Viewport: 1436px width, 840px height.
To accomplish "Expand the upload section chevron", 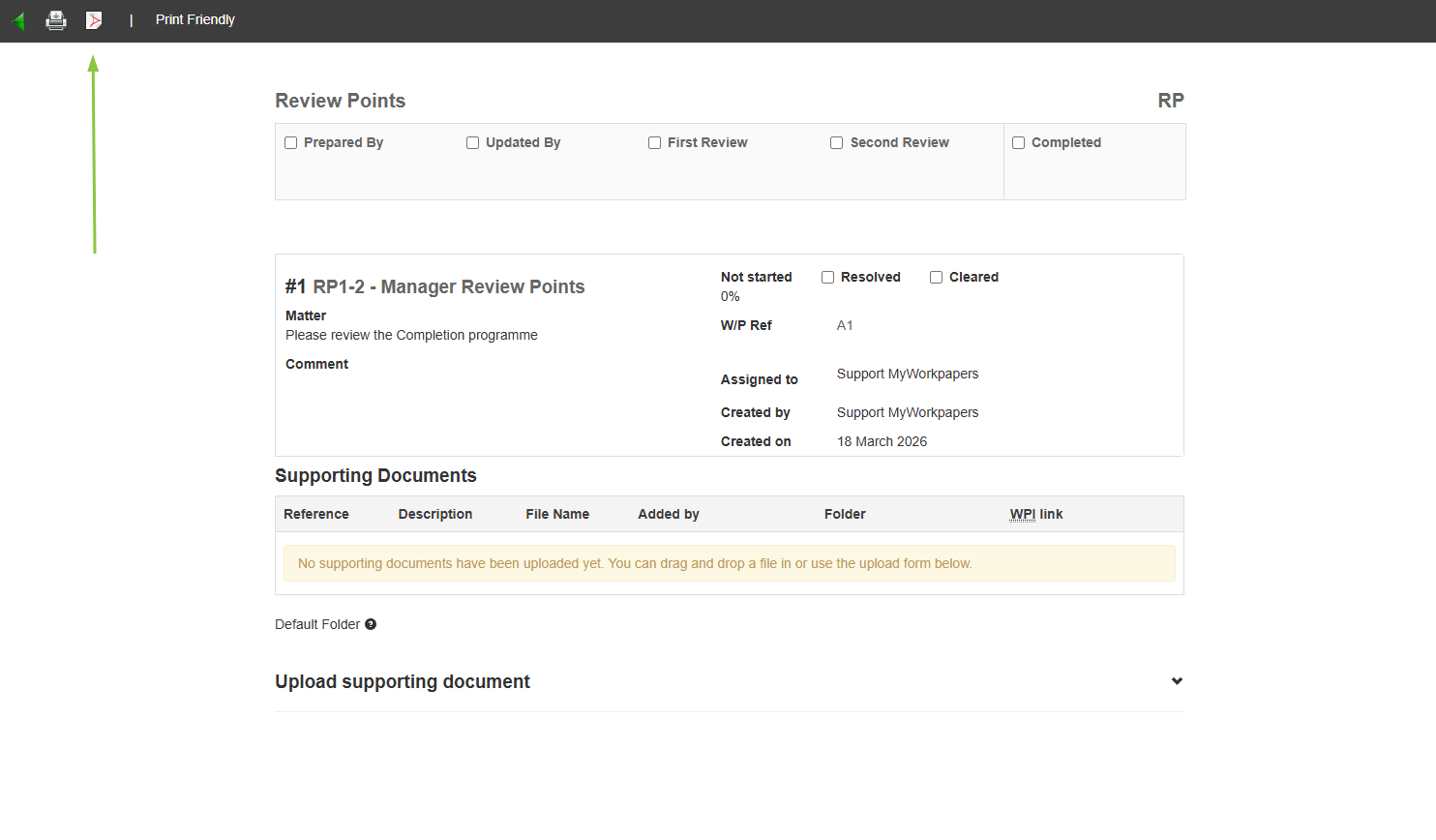I will 1177,681.
